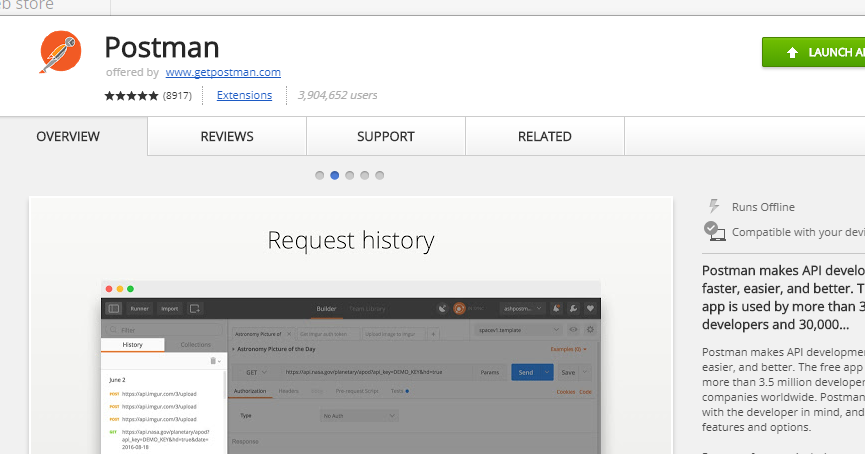Click the 'June 2' history date

[x=117, y=380]
